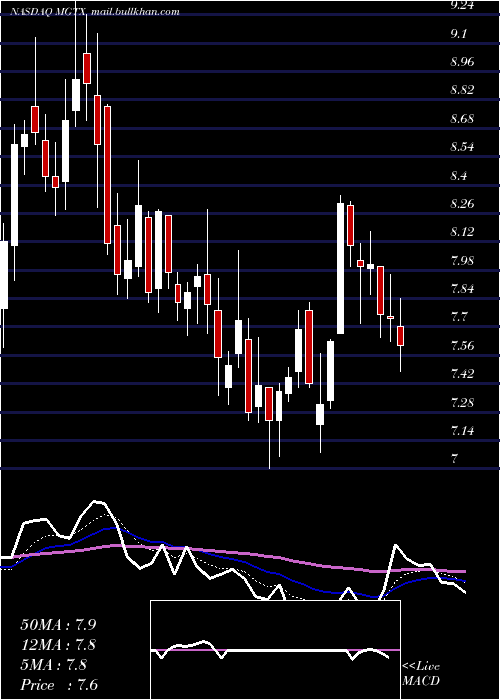Click the 8.96 price axis label
This screenshot has height=700, width=500.
[x=462, y=62]
